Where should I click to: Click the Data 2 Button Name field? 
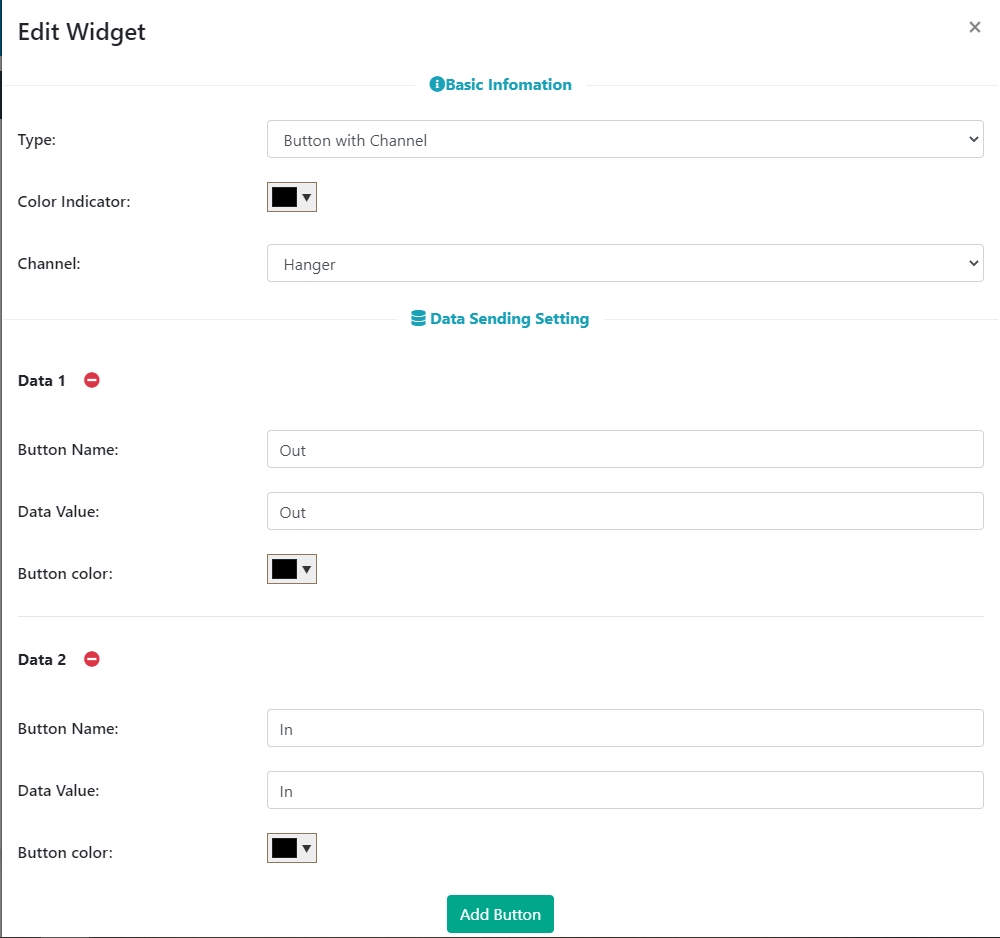coord(625,729)
